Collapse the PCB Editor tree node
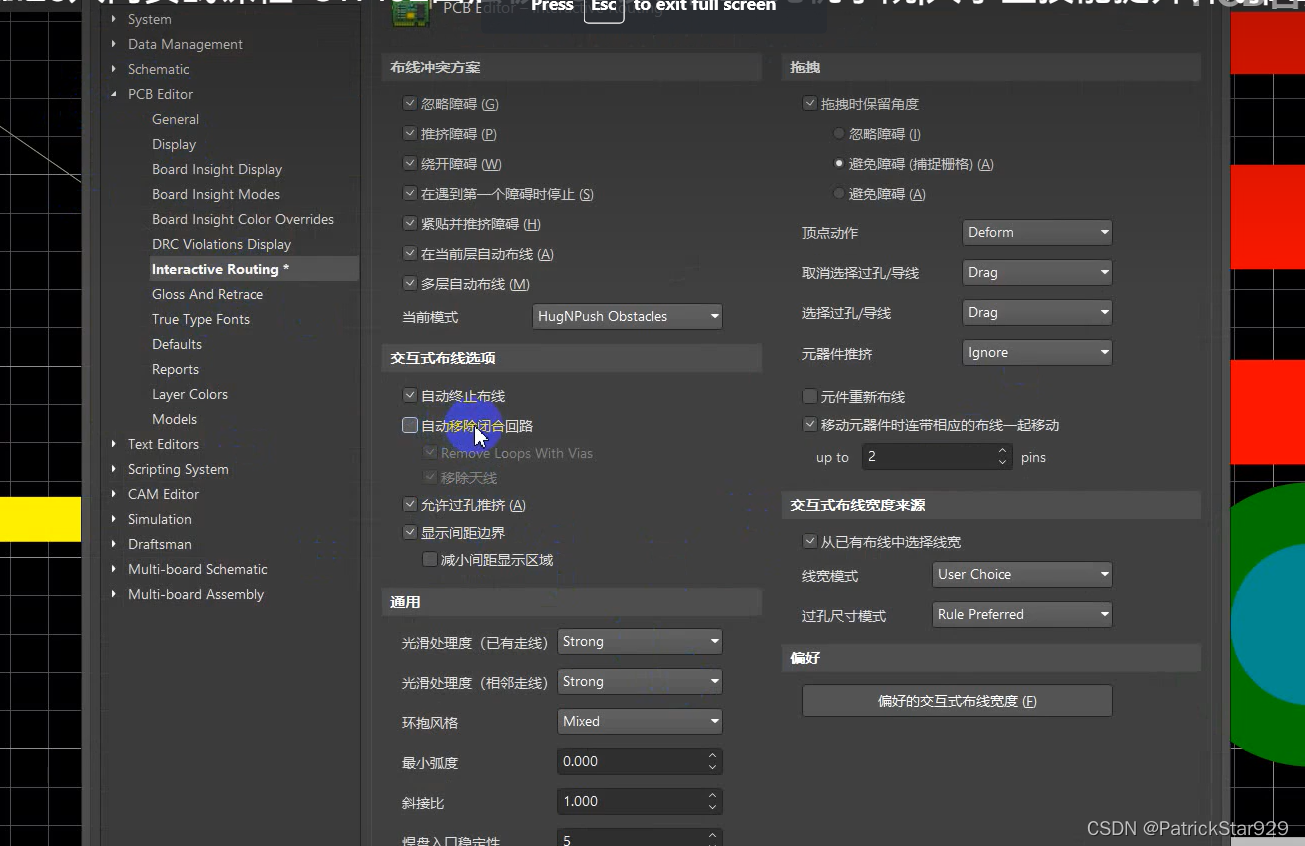The height and width of the screenshot is (846, 1305). click(x=113, y=94)
